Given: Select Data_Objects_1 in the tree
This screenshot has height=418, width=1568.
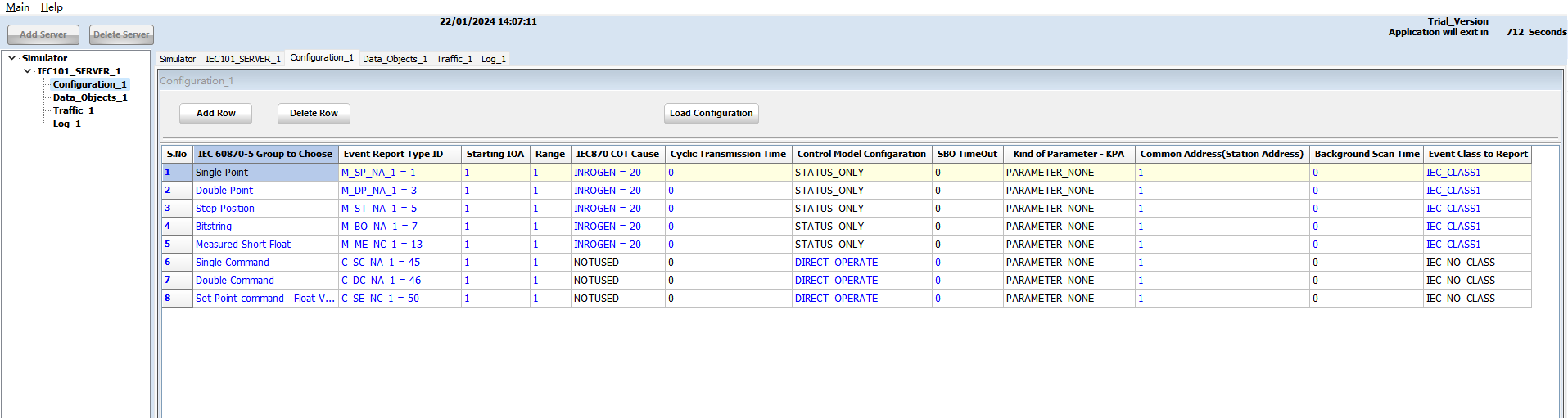Looking at the screenshot, I should 90,97.
